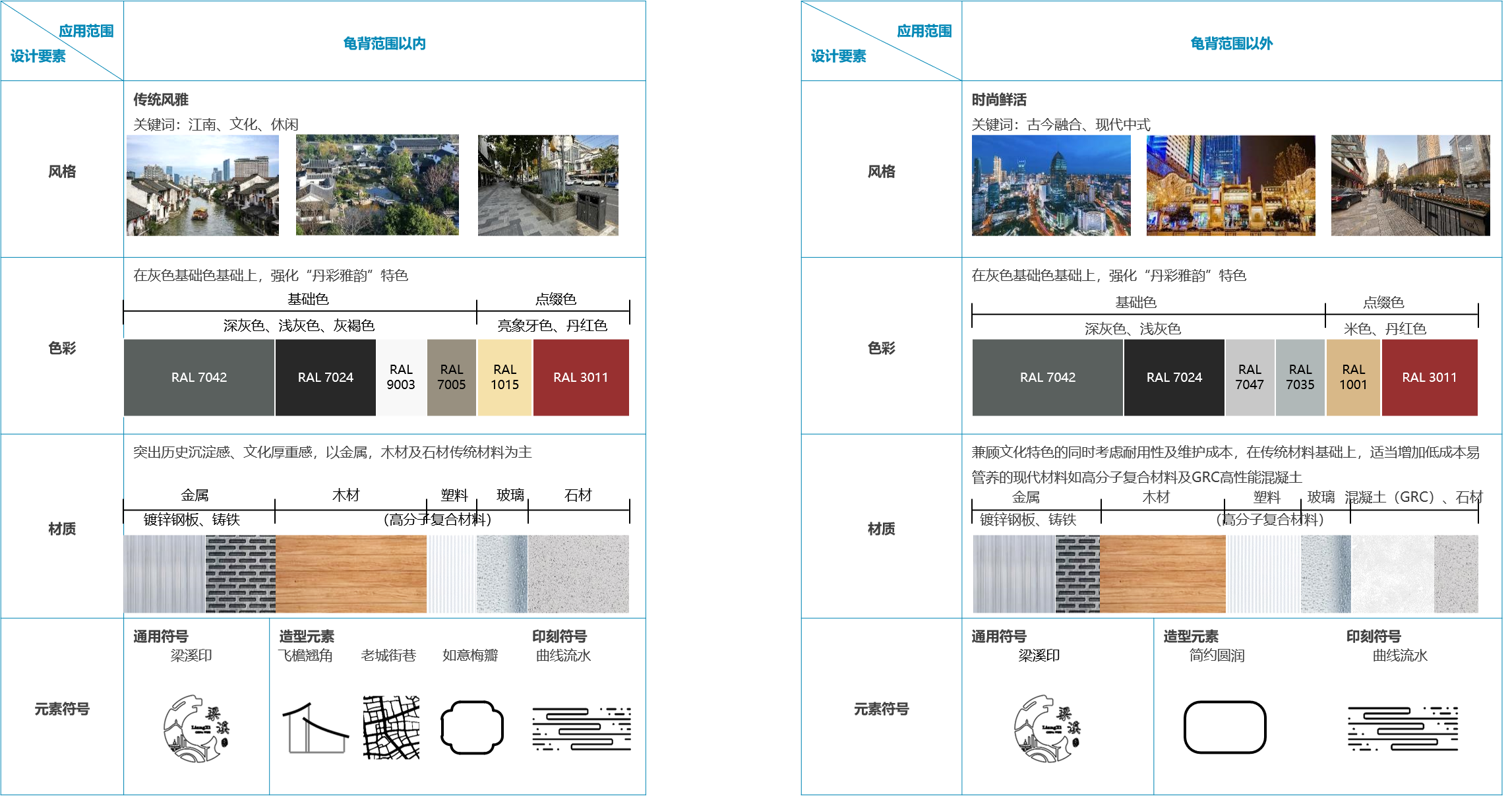The height and width of the screenshot is (796, 1512).
Task: Select the RAL 1015 cream swatch
Action: (x=505, y=377)
